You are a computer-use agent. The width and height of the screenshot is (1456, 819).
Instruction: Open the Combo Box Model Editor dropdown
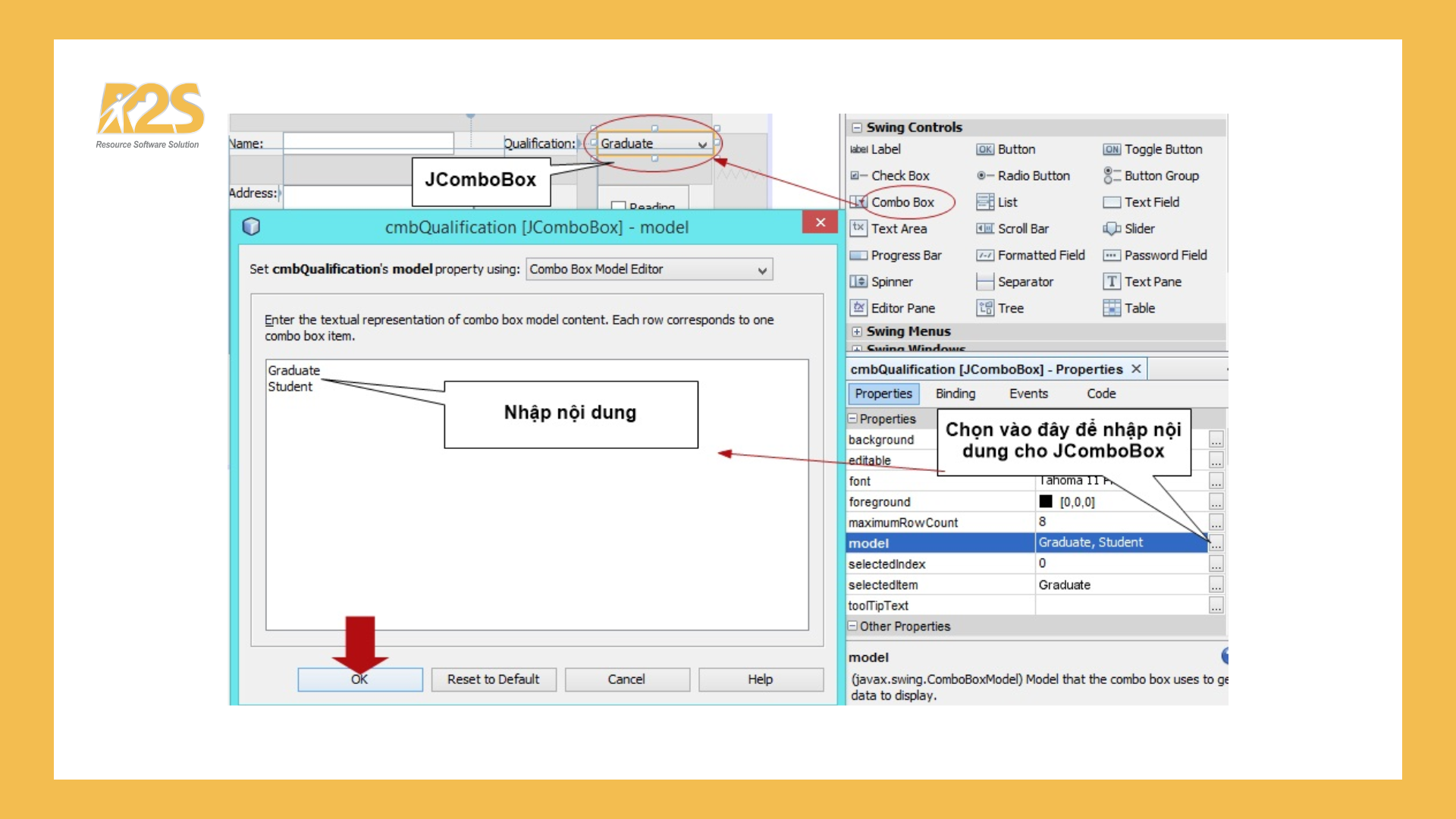[x=762, y=270]
